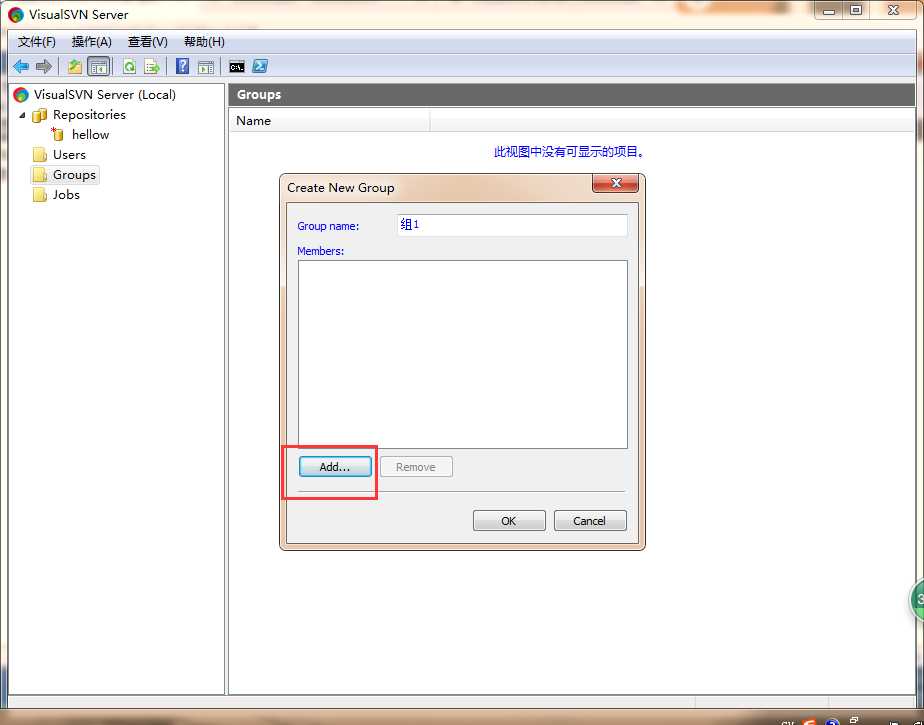Click the green Refresh toolbar icon
The image size is (924, 725).
[129, 66]
